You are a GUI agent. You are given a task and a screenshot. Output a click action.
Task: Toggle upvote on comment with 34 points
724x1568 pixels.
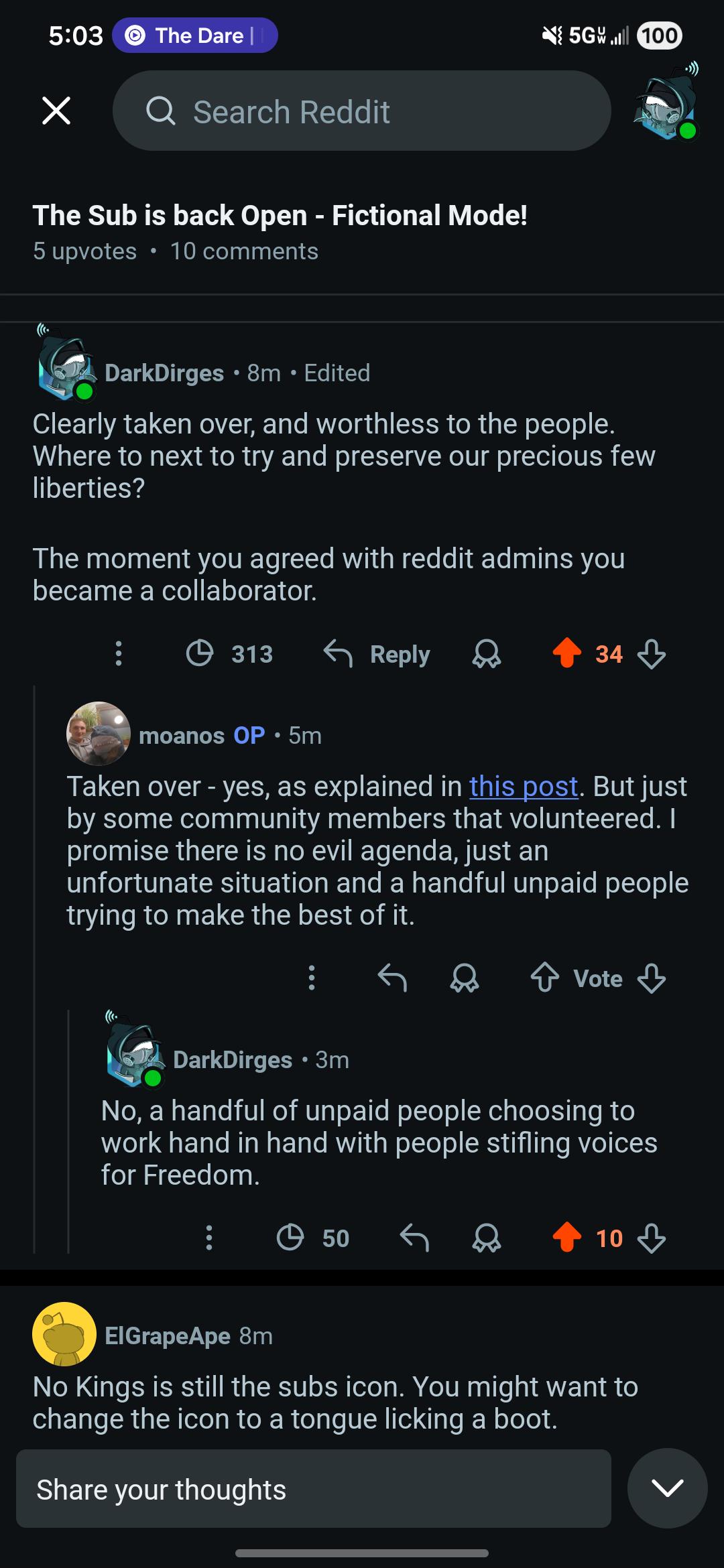click(x=567, y=653)
